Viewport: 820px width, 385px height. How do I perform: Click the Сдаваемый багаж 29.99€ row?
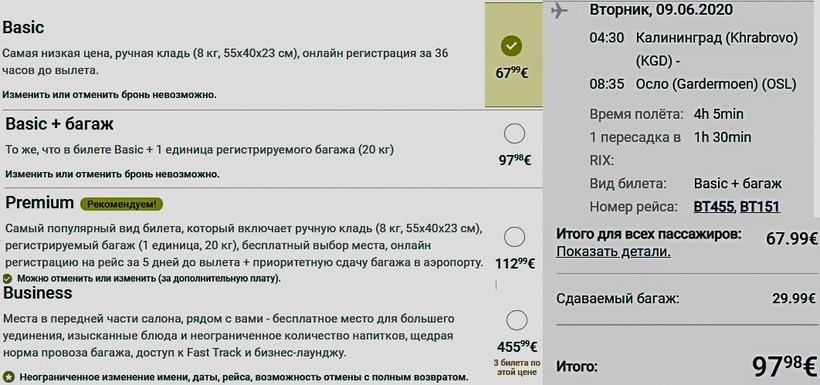point(686,299)
